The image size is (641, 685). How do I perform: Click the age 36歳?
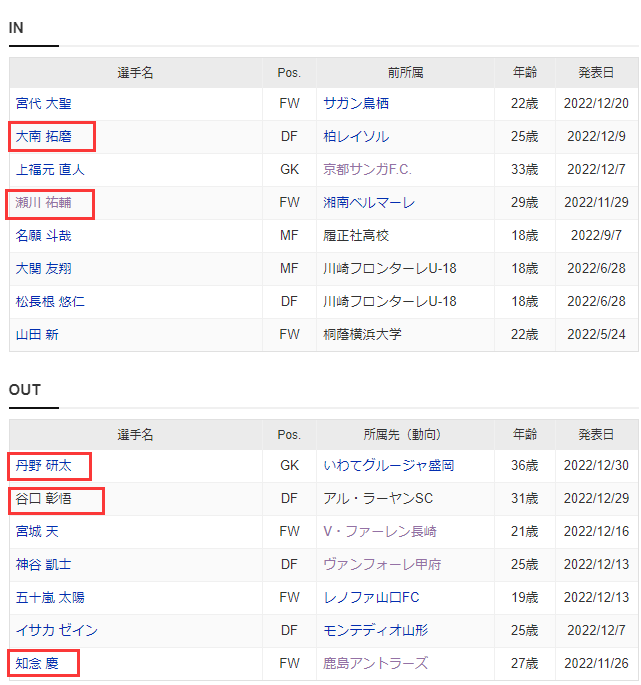pyautogui.click(x=525, y=466)
